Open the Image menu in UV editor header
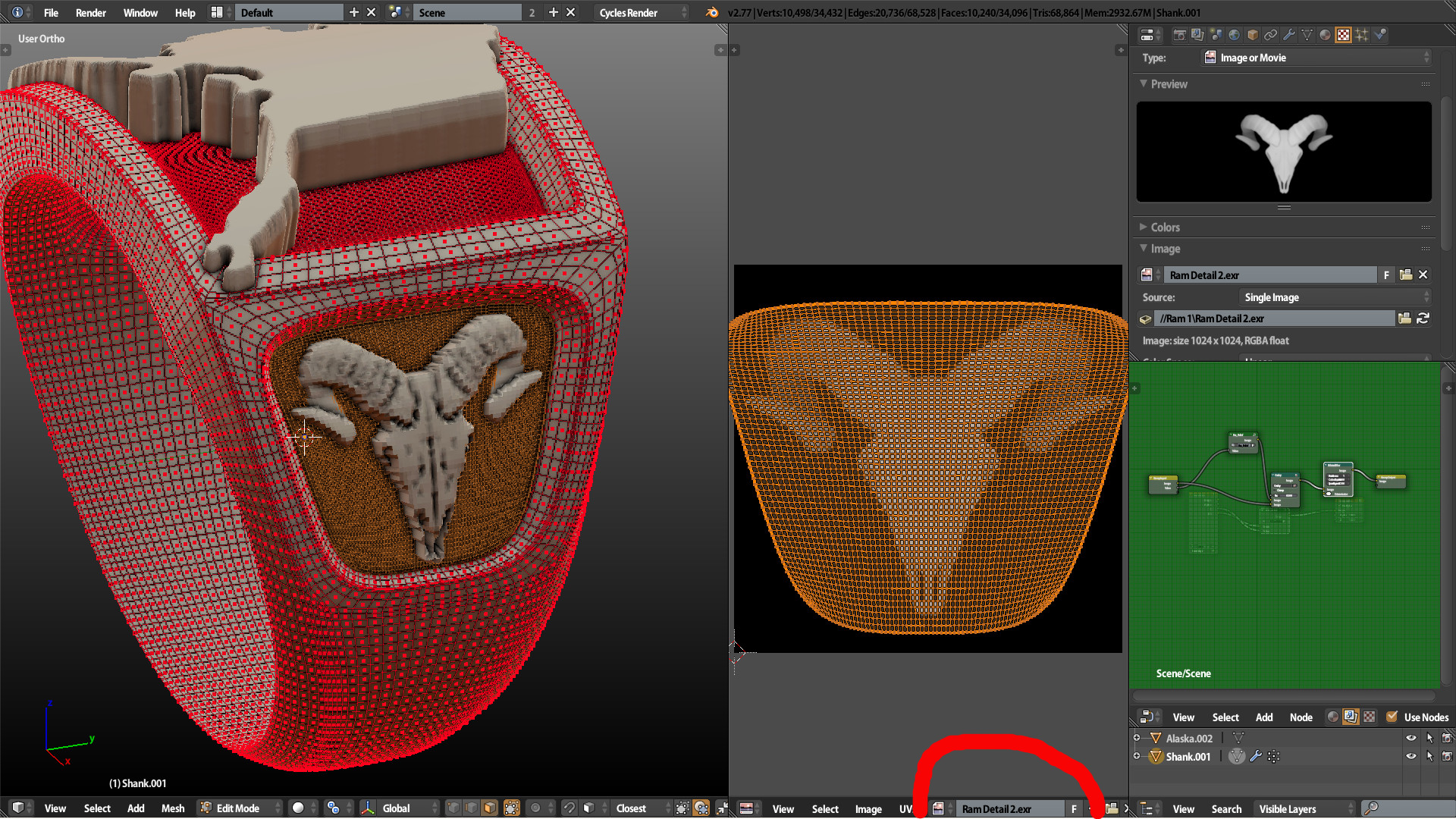 (x=868, y=809)
